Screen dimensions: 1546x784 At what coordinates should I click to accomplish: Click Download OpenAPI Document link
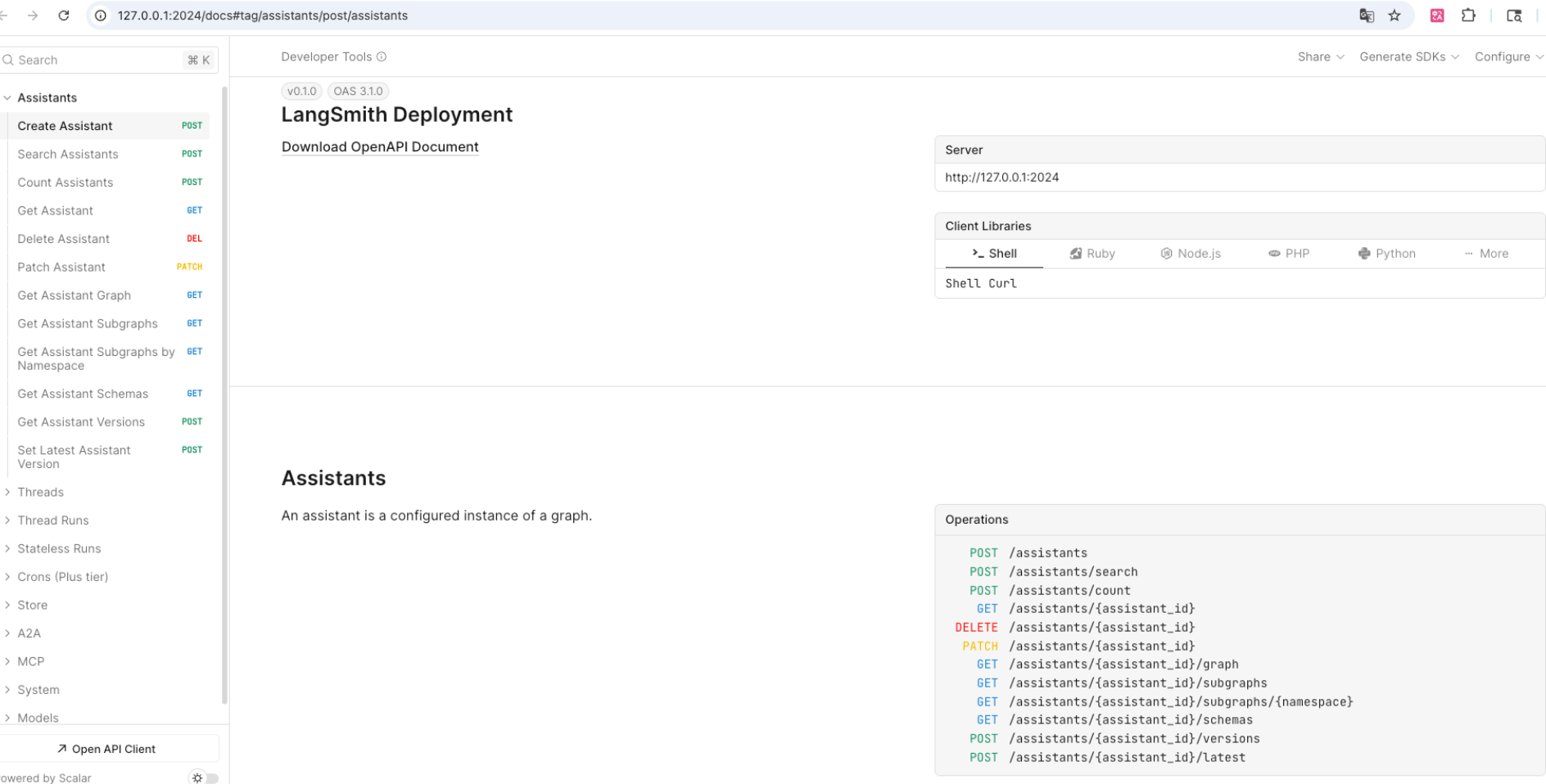click(x=380, y=146)
